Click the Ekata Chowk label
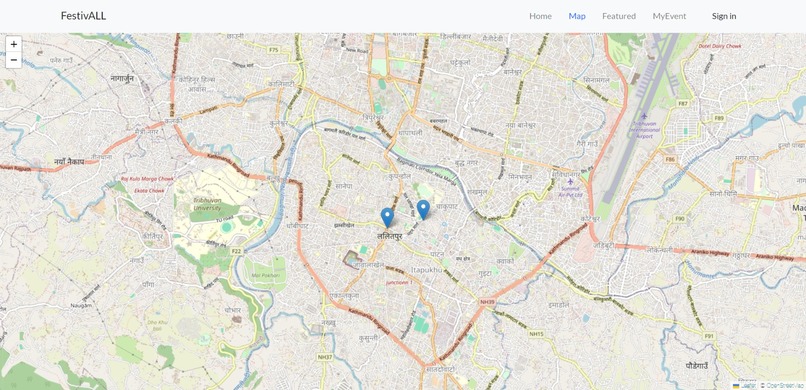This screenshot has width=806, height=390. pos(149,191)
